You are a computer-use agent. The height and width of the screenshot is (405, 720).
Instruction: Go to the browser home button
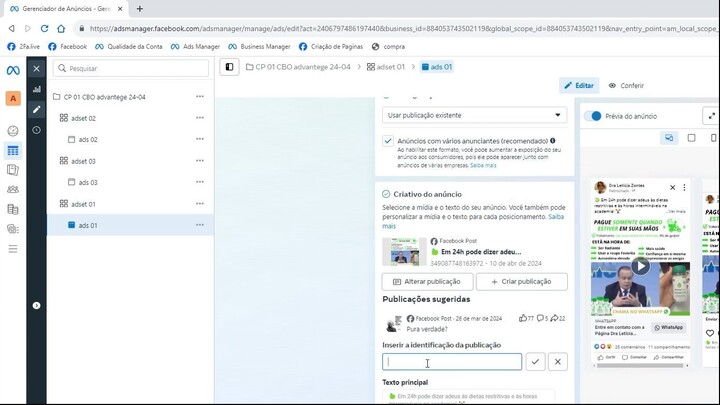pyautogui.click(x=61, y=28)
